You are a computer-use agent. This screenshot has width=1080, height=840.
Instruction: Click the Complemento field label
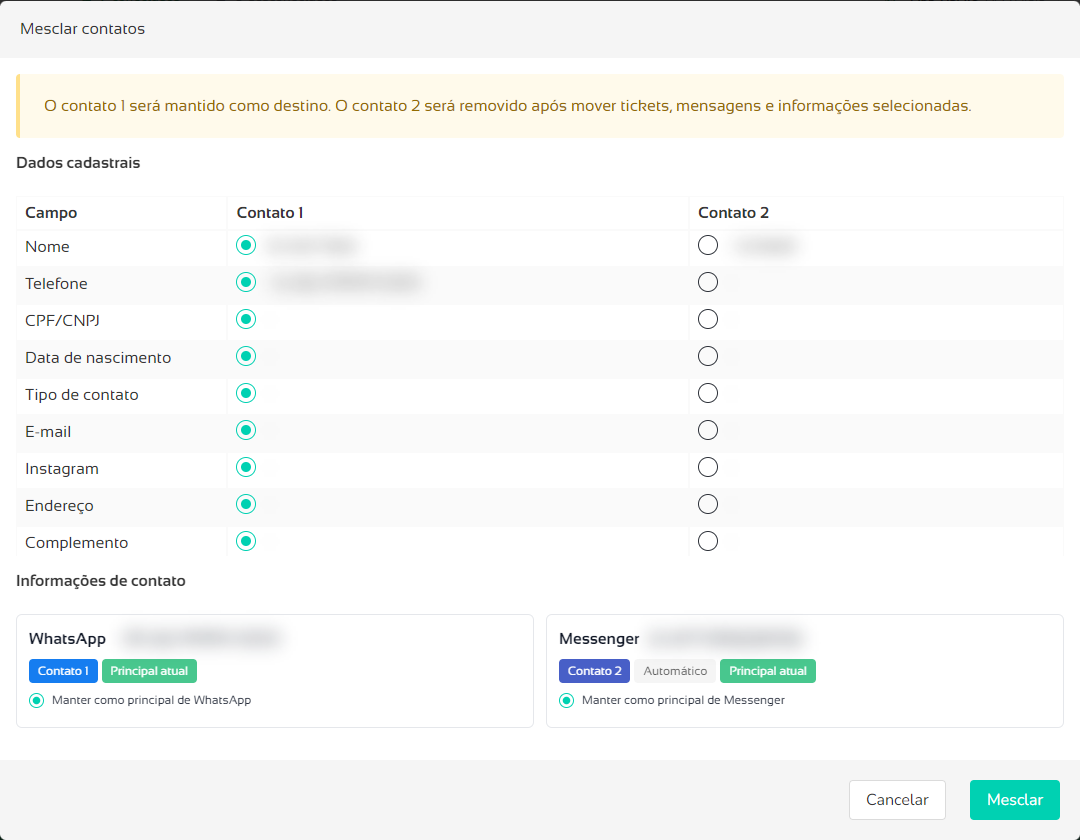click(76, 543)
